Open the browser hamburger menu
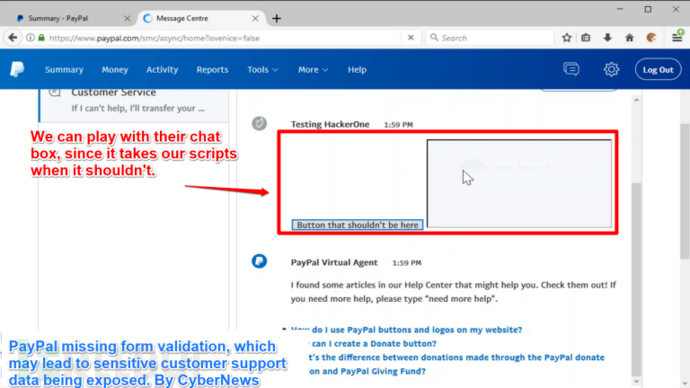Screen dimensions: 690x388 (x=677, y=37)
